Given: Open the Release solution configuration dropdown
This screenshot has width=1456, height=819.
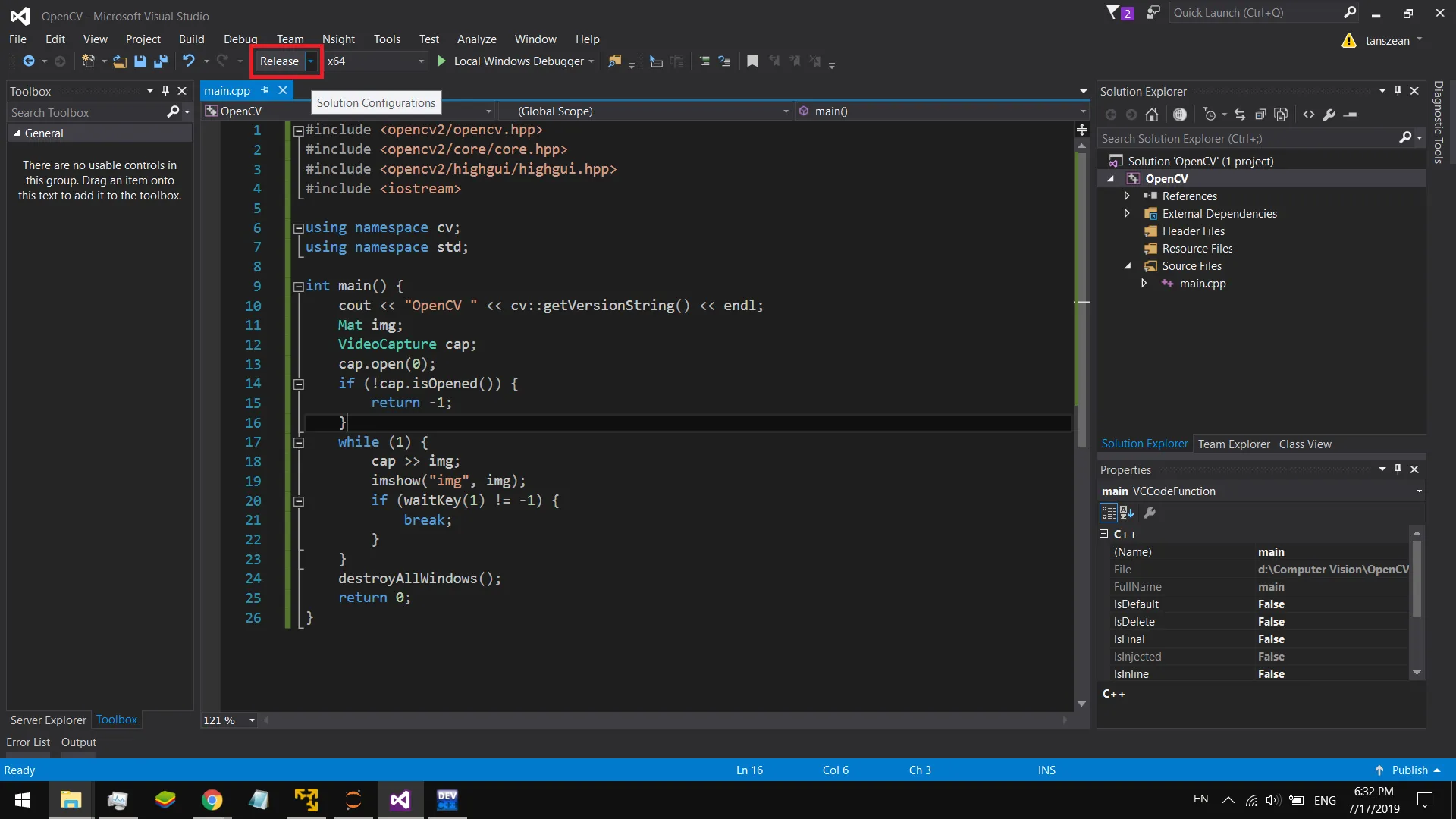Looking at the screenshot, I should (x=310, y=61).
